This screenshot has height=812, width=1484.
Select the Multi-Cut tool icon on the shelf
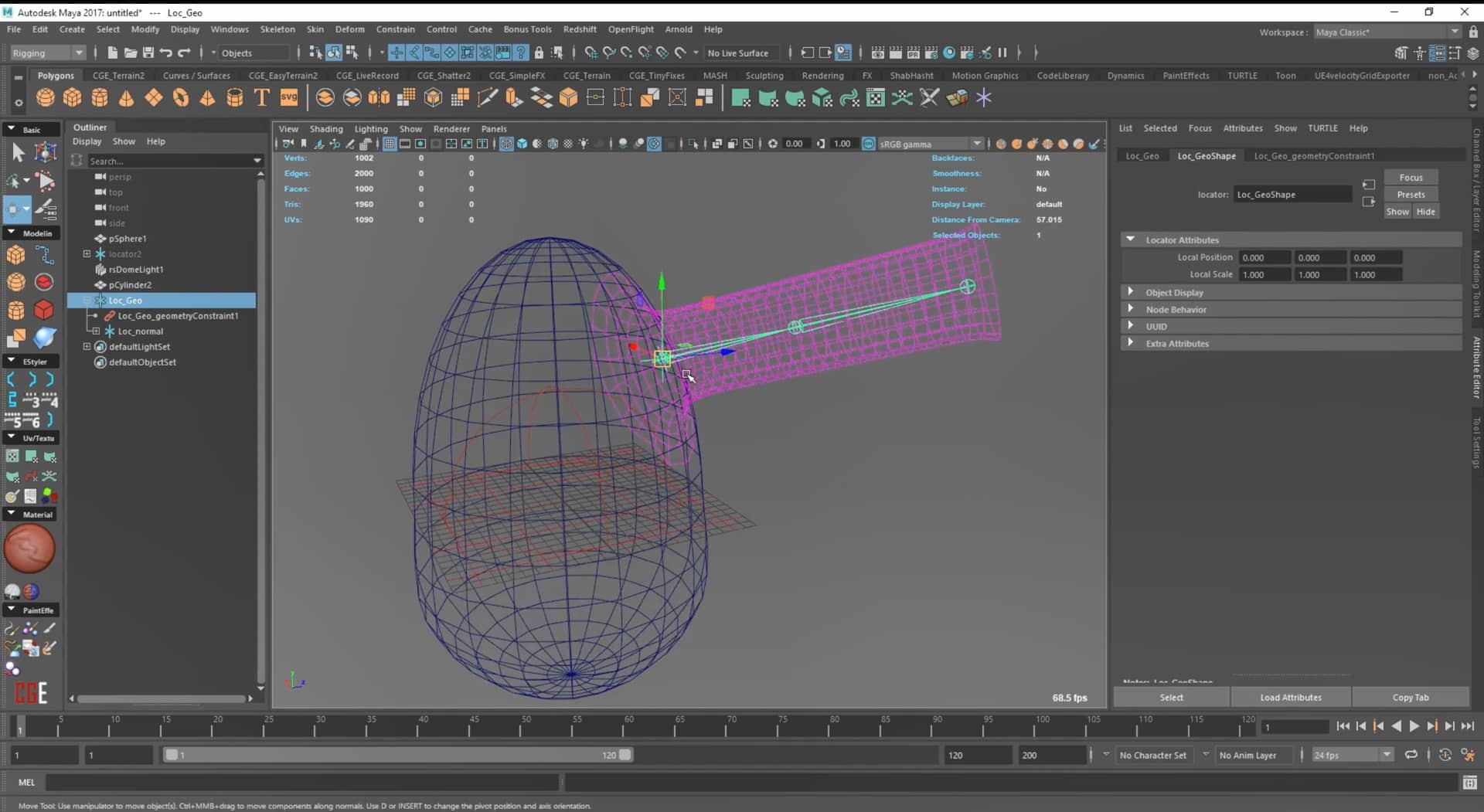(x=487, y=97)
